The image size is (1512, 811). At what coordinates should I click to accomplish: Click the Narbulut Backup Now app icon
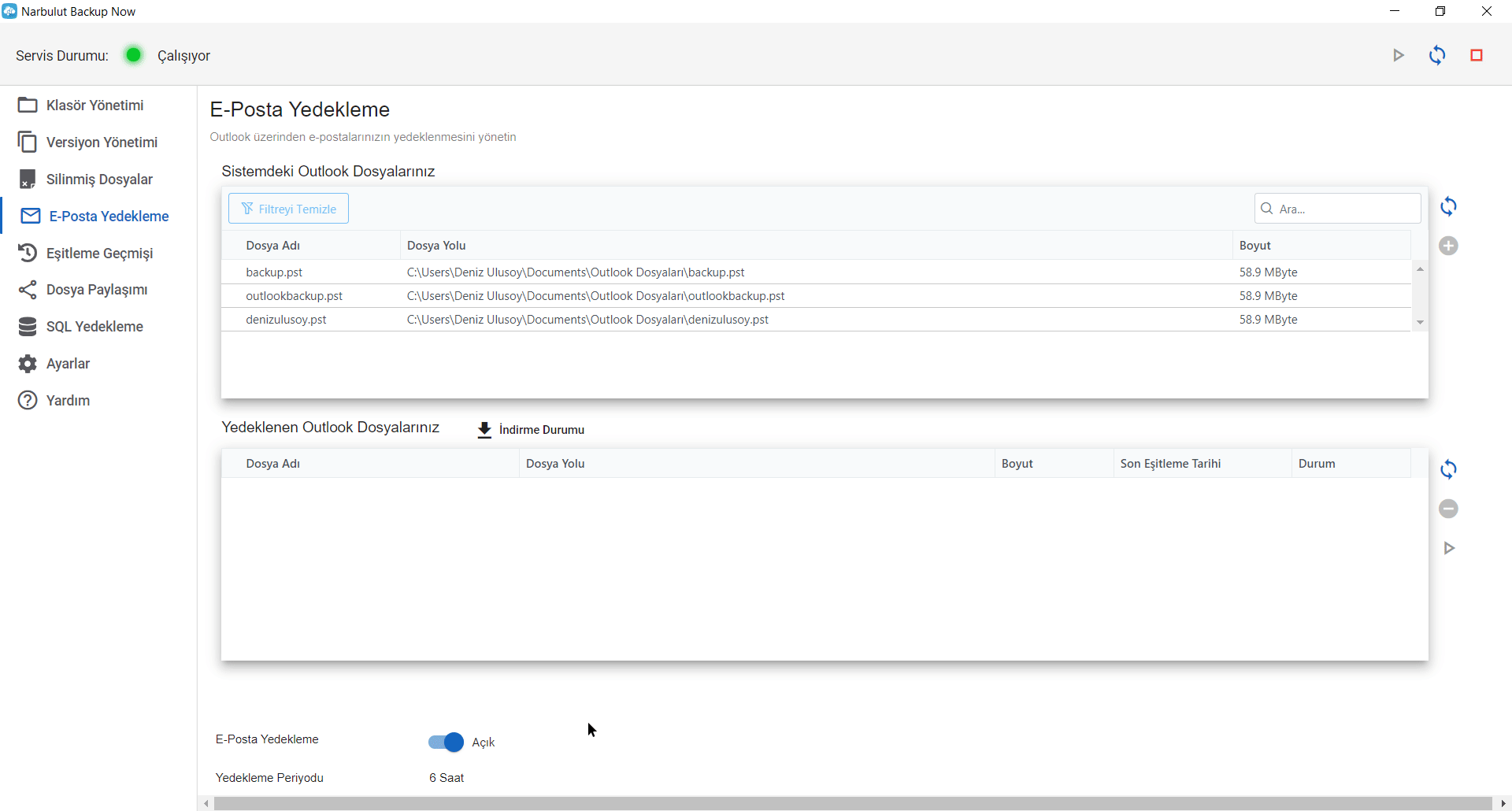(x=9, y=11)
